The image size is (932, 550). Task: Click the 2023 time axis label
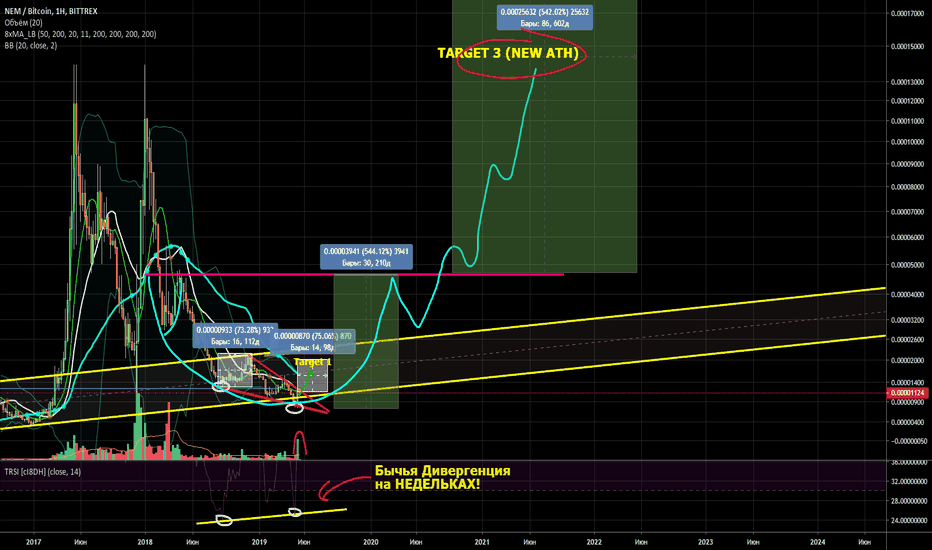[706, 542]
